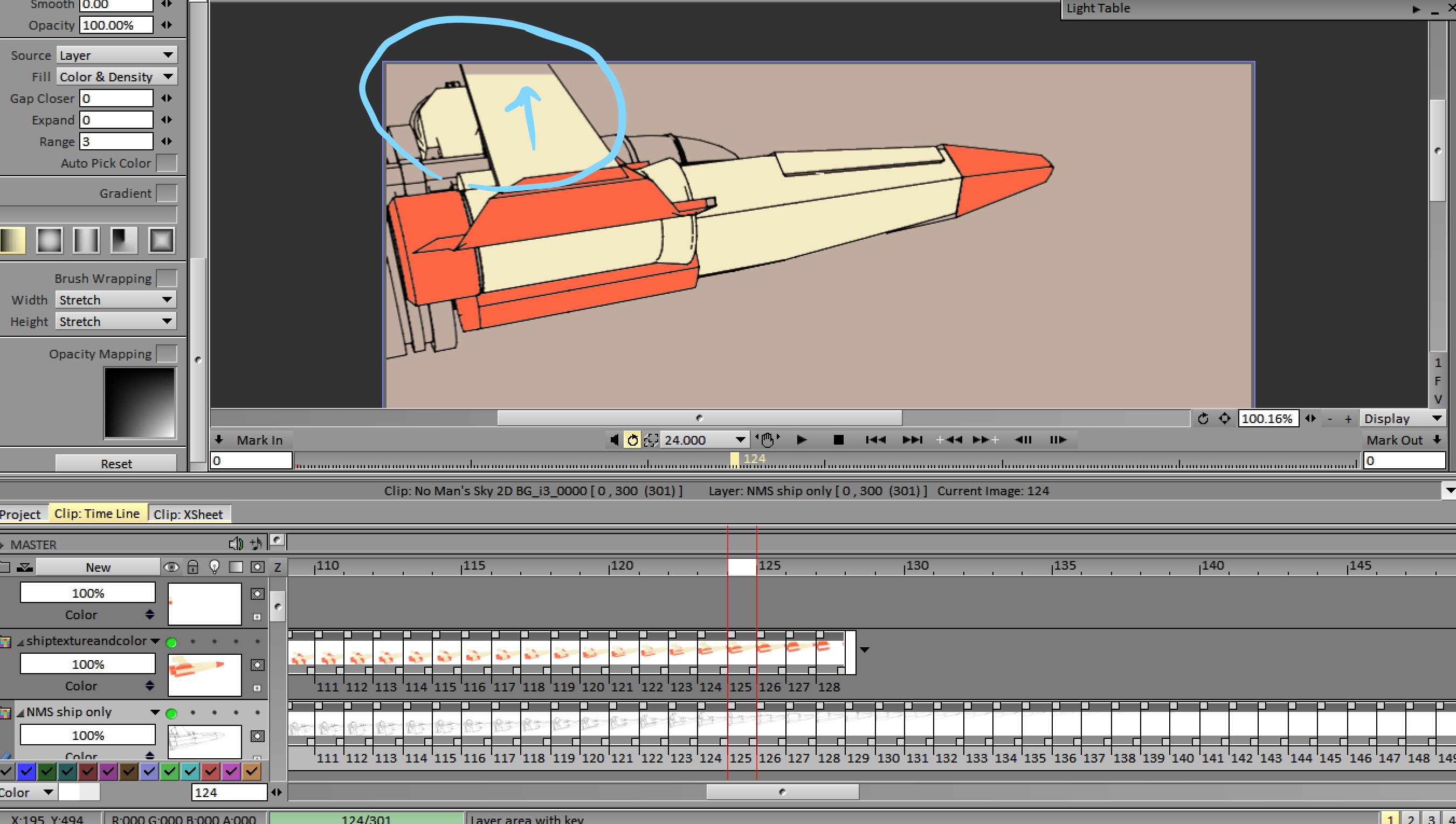The height and width of the screenshot is (824, 1456).
Task: Stop the playback
Action: (838, 440)
